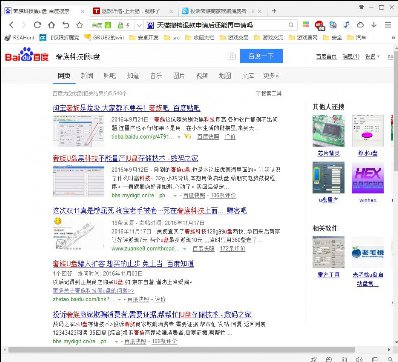Click the browser forward arrow

(23, 25)
